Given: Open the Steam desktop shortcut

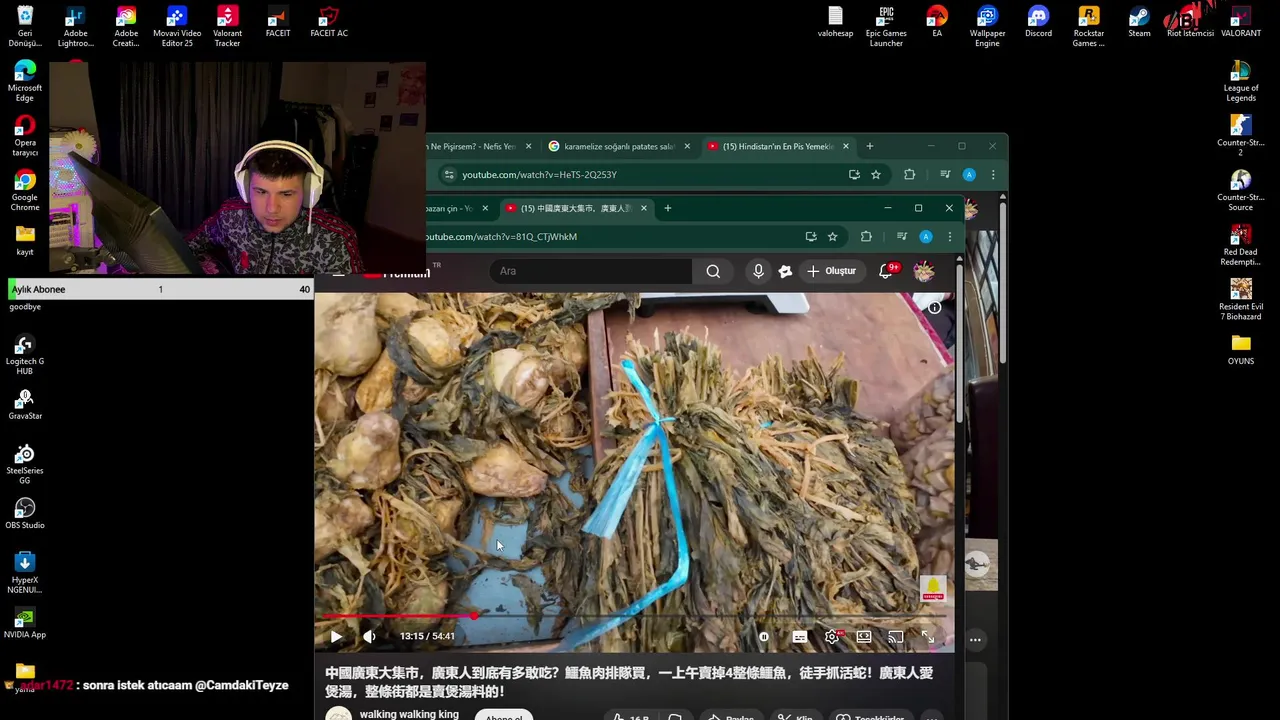Looking at the screenshot, I should pos(1139,22).
